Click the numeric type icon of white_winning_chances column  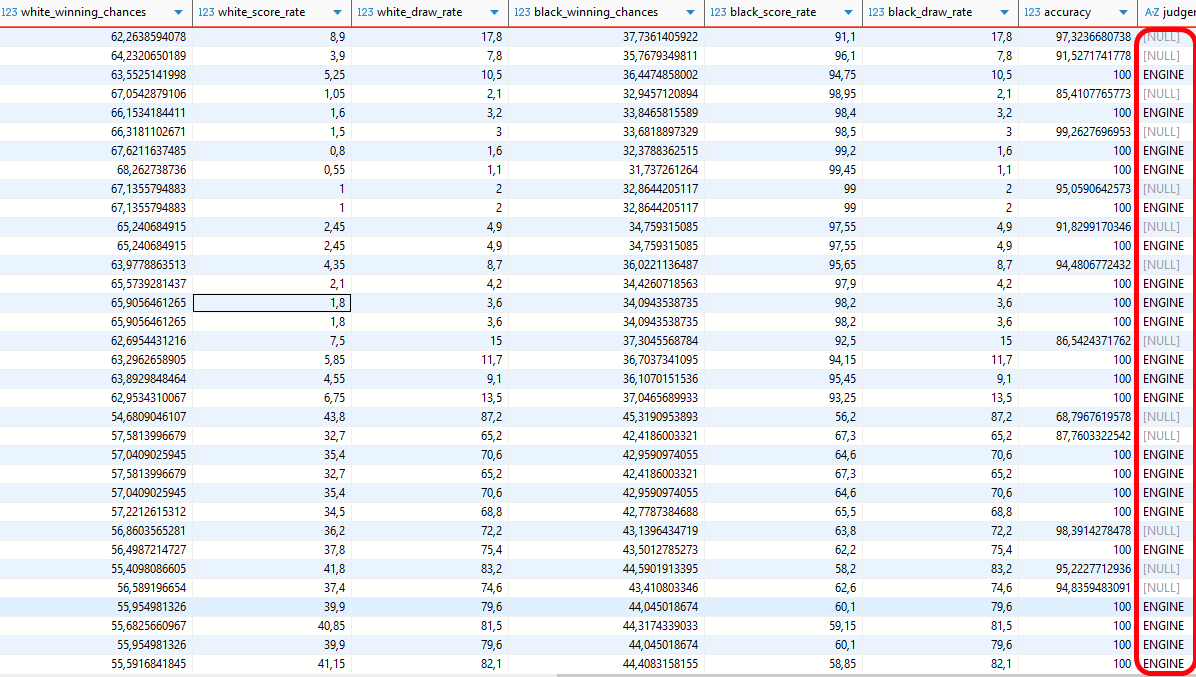pos(10,13)
